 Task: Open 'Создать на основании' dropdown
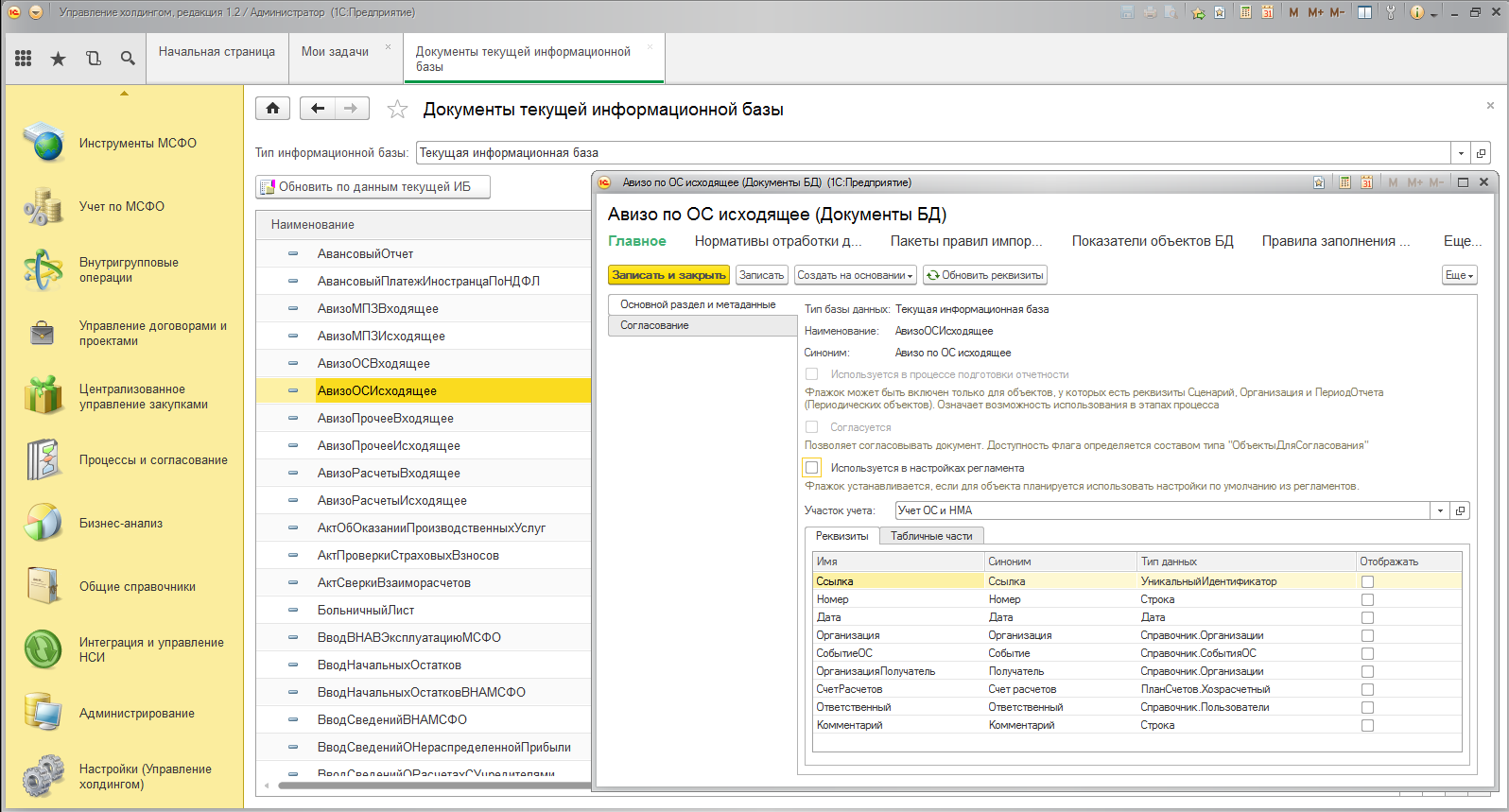(856, 275)
